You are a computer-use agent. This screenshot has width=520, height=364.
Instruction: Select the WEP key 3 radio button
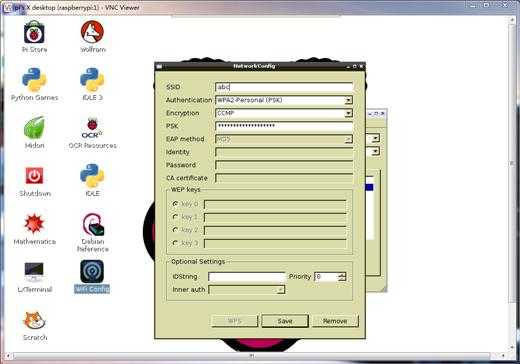pyautogui.click(x=175, y=243)
